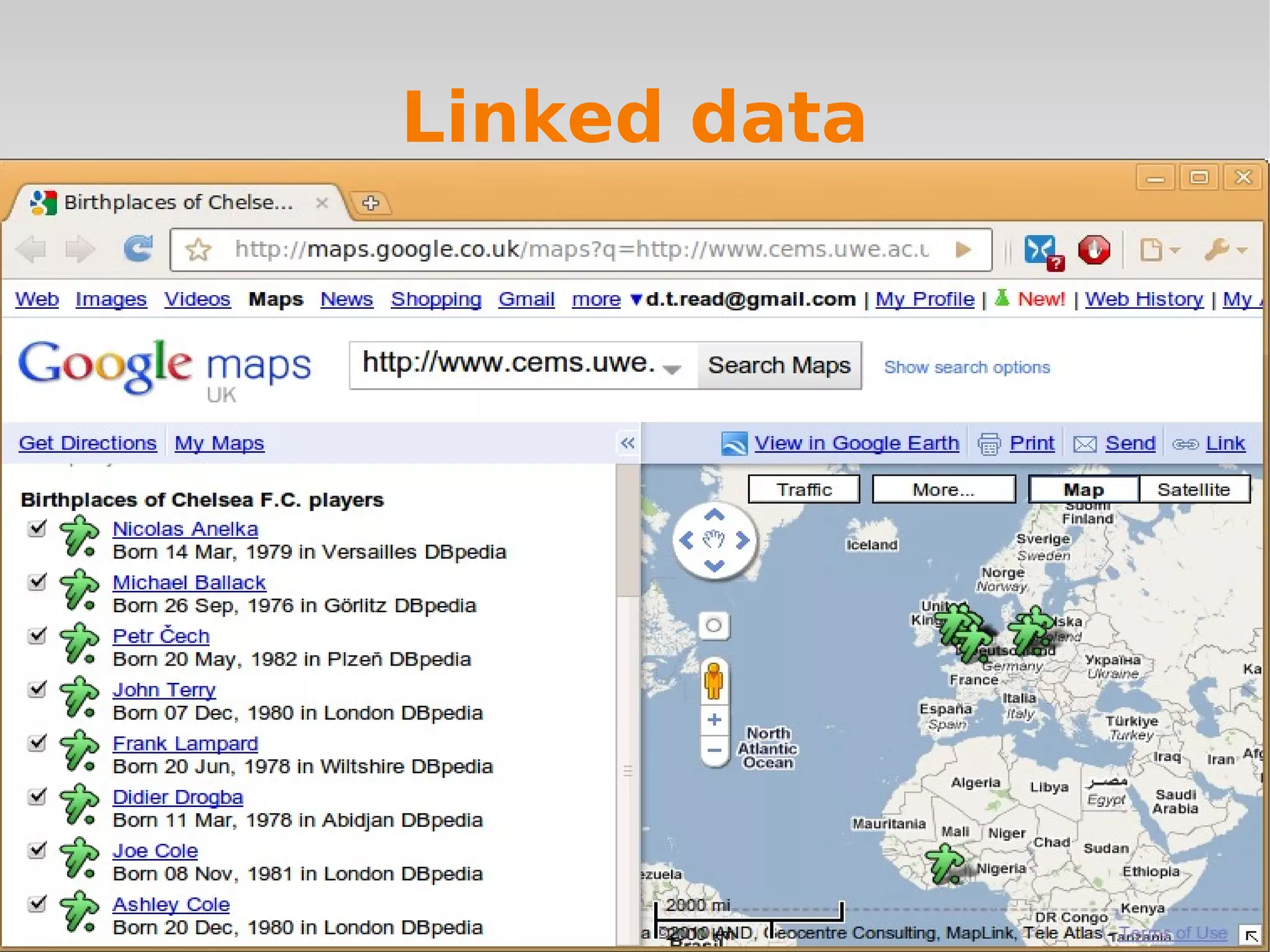Uncheck the Frank Lampard checkbox
The height and width of the screenshot is (952, 1270).
38,742
